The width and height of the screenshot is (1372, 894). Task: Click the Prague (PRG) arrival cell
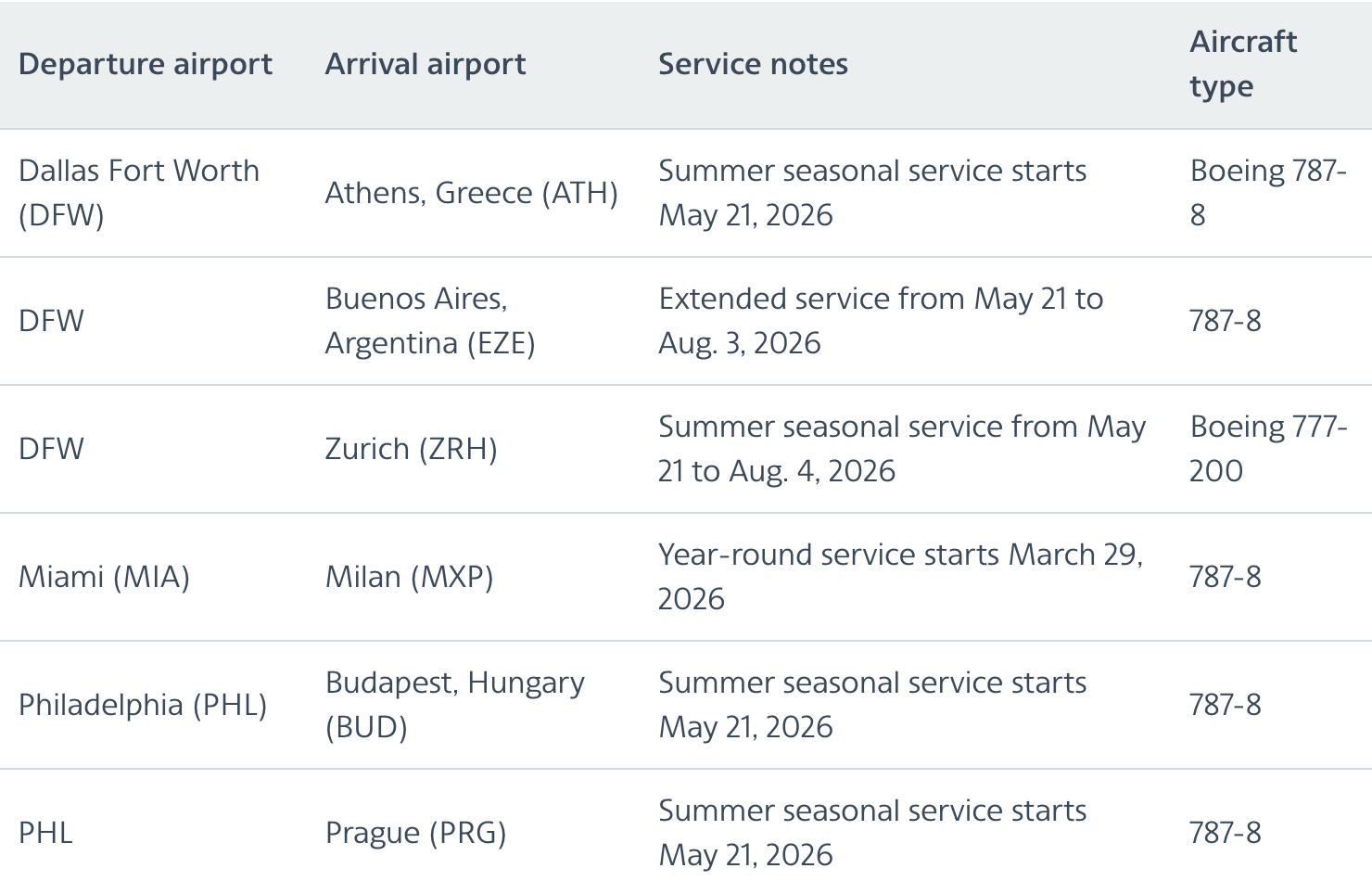pyautogui.click(x=415, y=833)
